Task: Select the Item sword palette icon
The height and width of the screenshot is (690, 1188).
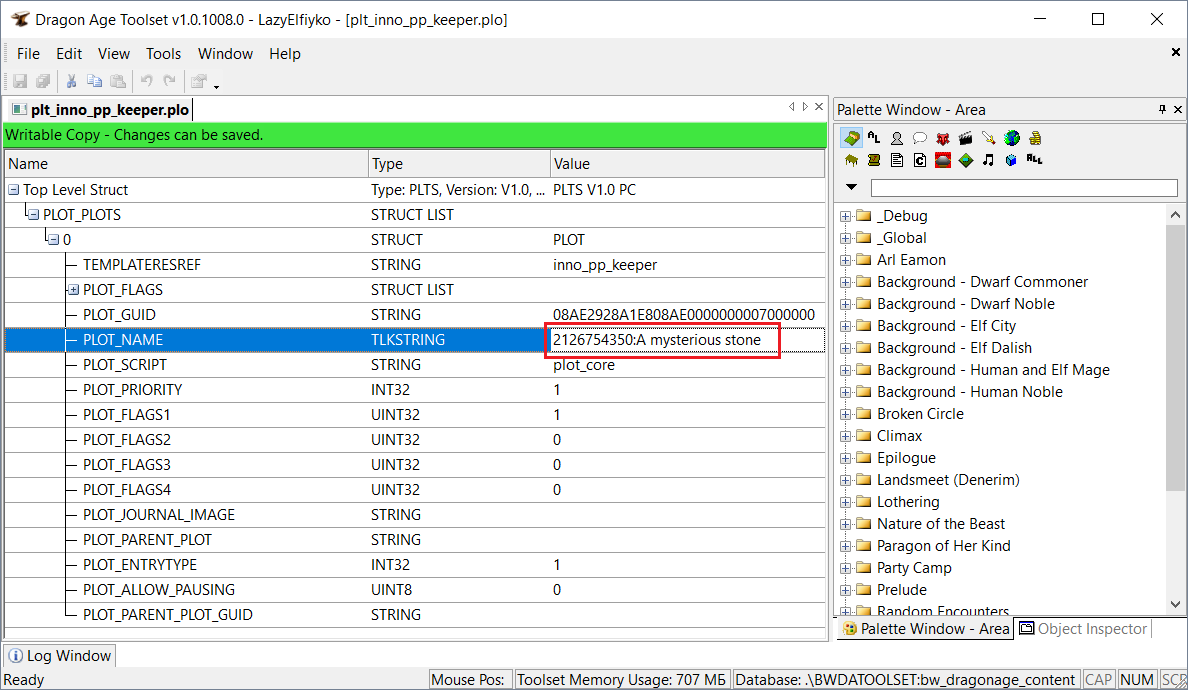Action: (988, 138)
